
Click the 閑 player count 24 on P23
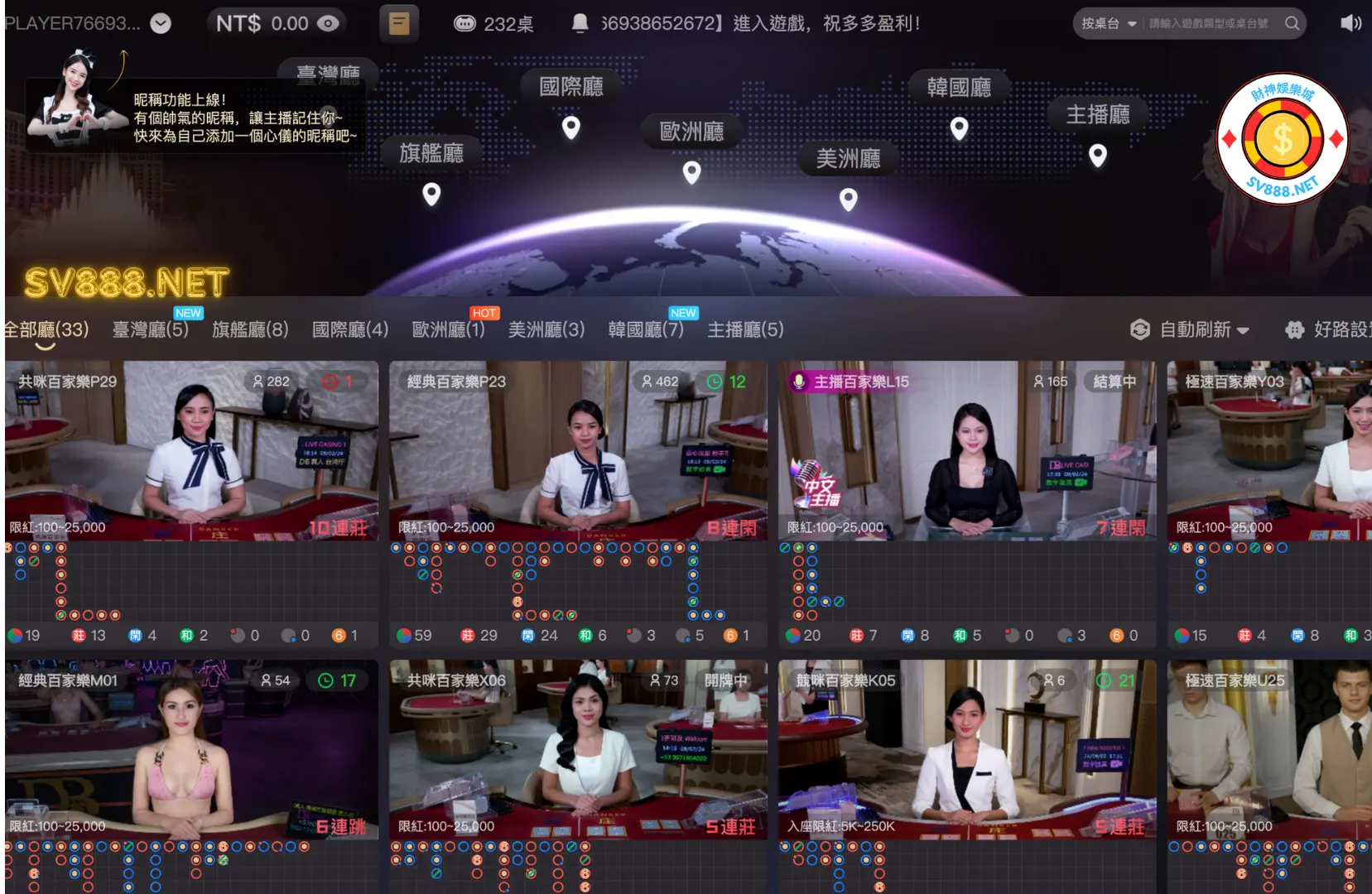pos(539,636)
